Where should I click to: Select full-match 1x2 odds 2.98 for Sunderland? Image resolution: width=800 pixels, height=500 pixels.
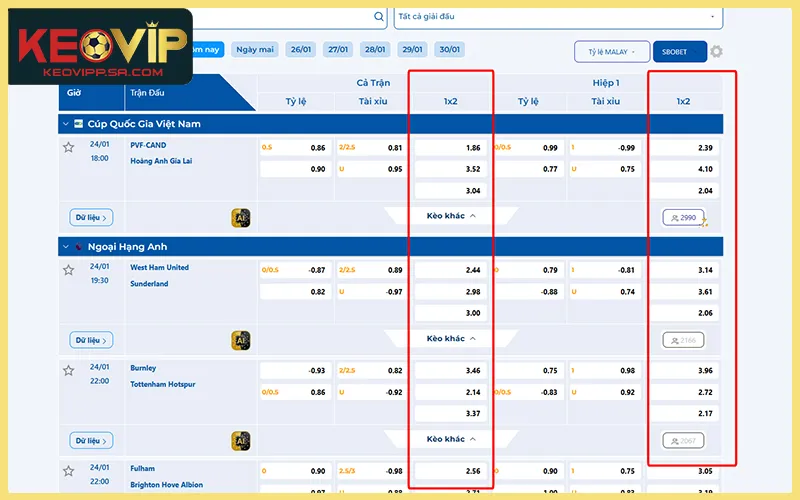click(x=451, y=291)
